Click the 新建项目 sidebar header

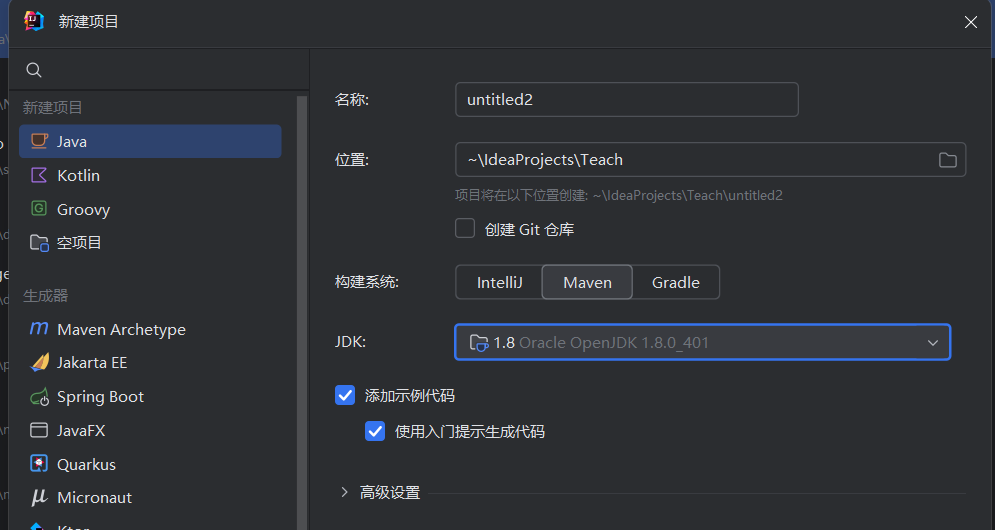(53, 107)
